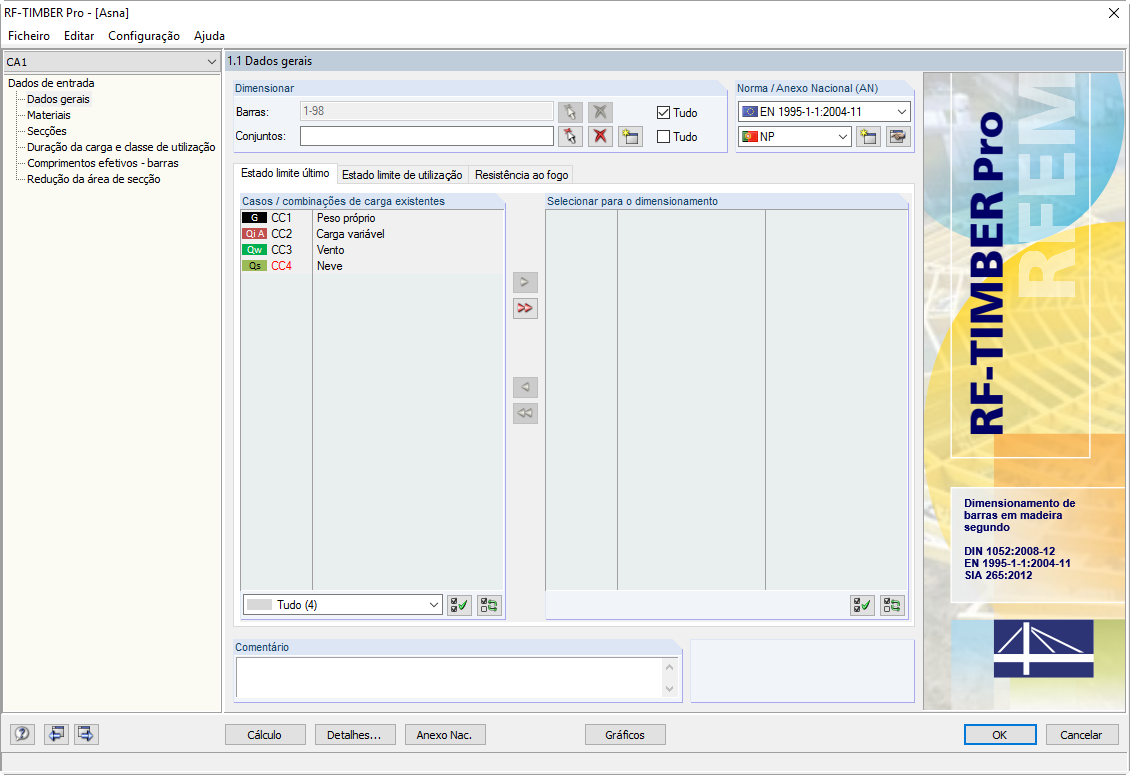Pick sets graphically next to Conjuntos field
1130x775 pixels.
pos(570,136)
